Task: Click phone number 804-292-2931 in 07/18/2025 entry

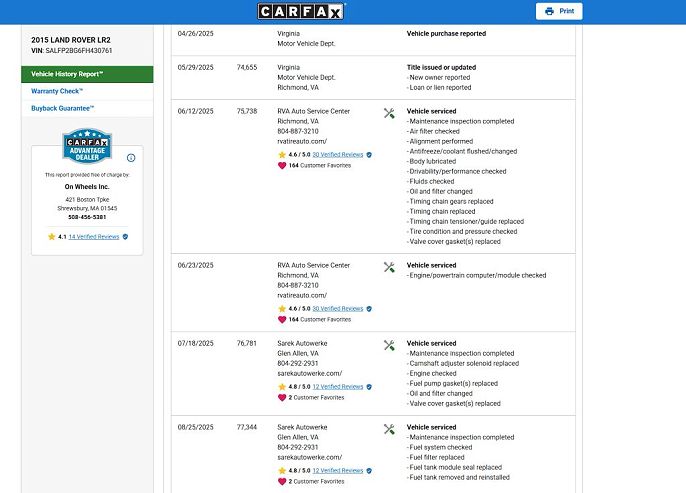Action: point(298,364)
